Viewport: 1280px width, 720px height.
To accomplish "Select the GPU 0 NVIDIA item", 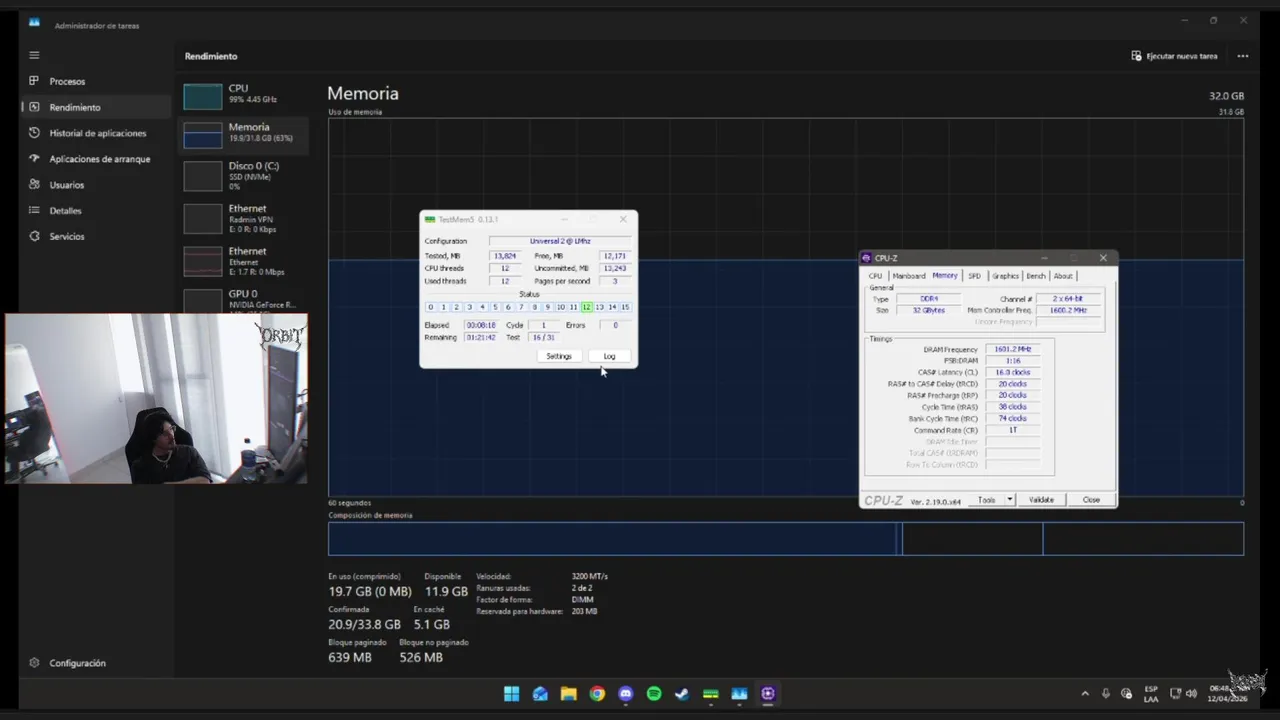I will 243,299.
